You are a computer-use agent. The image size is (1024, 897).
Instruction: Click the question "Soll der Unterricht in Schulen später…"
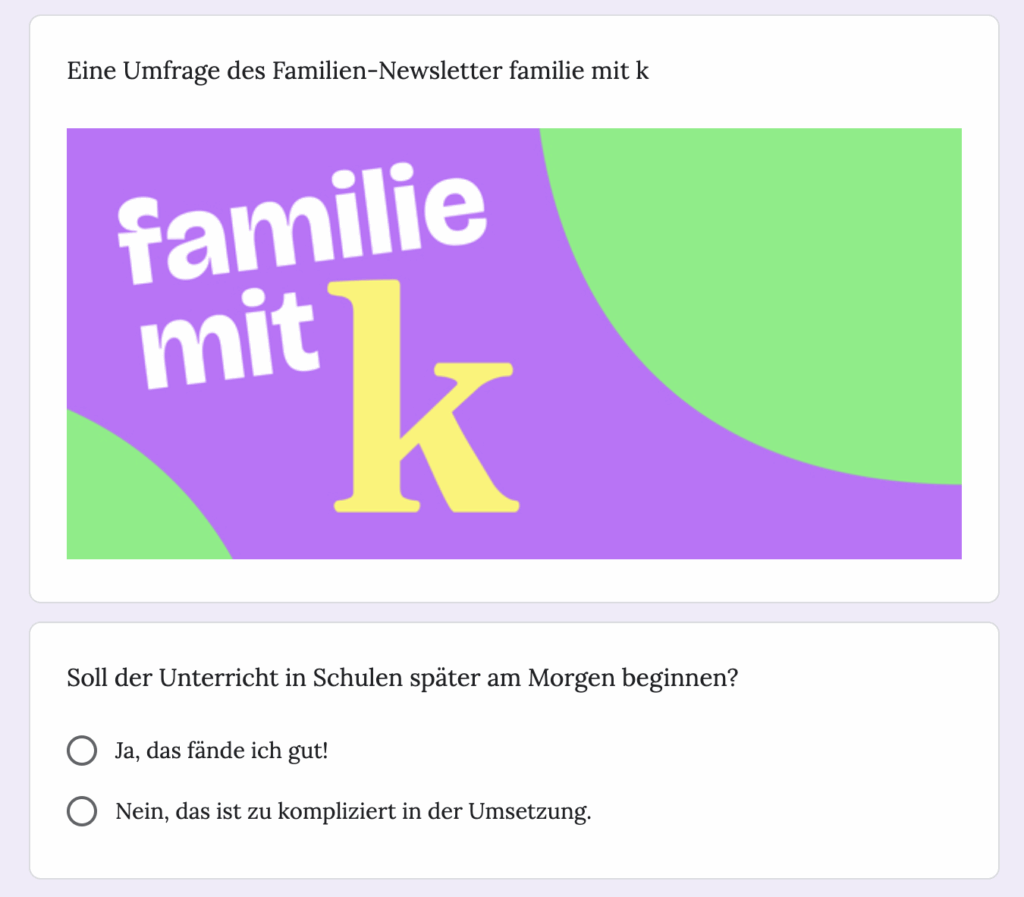(402, 678)
